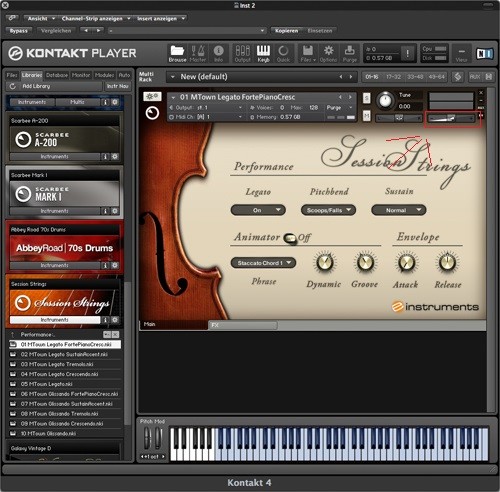The width and height of the screenshot is (500, 492).
Task: Toggle Instr Nav button
Action: (x=118, y=86)
